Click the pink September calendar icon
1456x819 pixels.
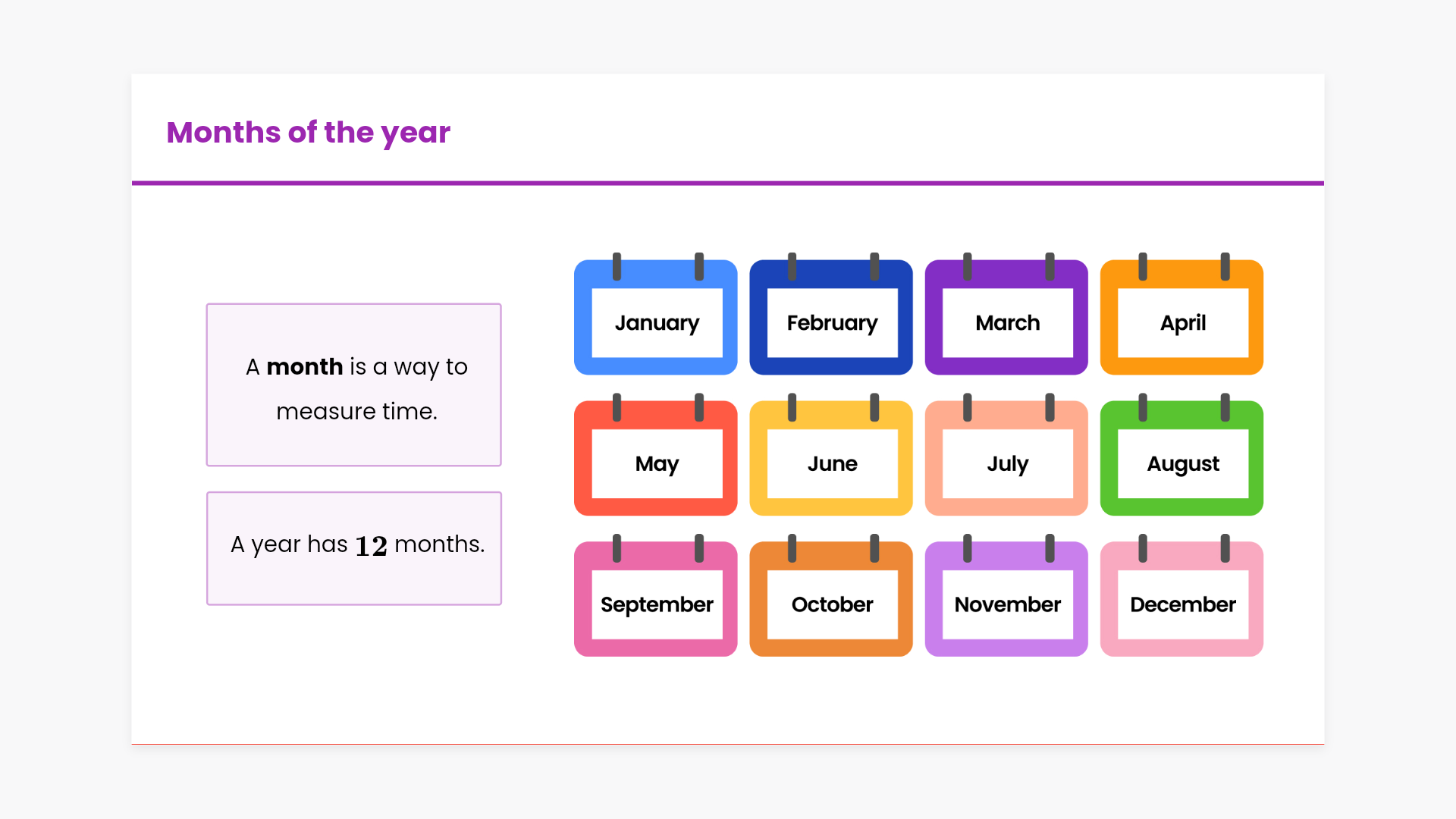656,599
